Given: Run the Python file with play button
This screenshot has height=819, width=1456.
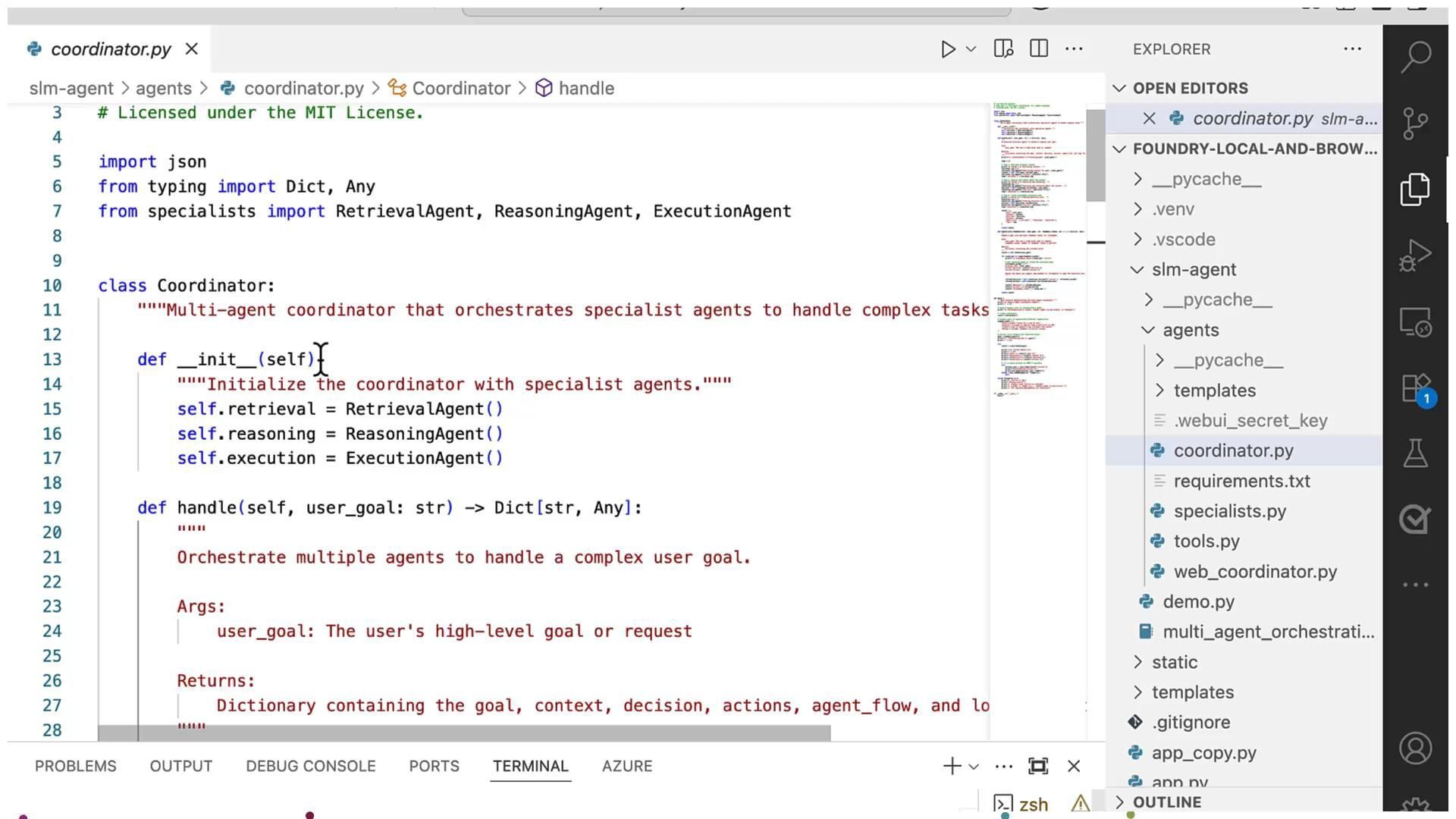Looking at the screenshot, I should 947,49.
